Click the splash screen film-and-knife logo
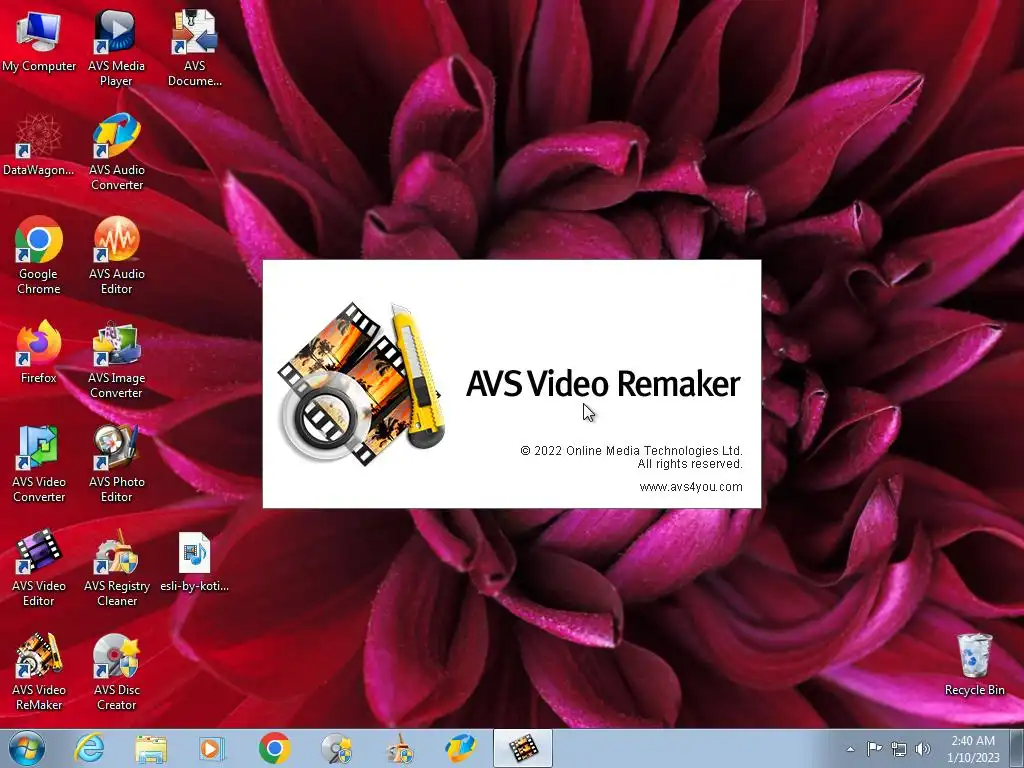Image resolution: width=1024 pixels, height=768 pixels. click(361, 383)
